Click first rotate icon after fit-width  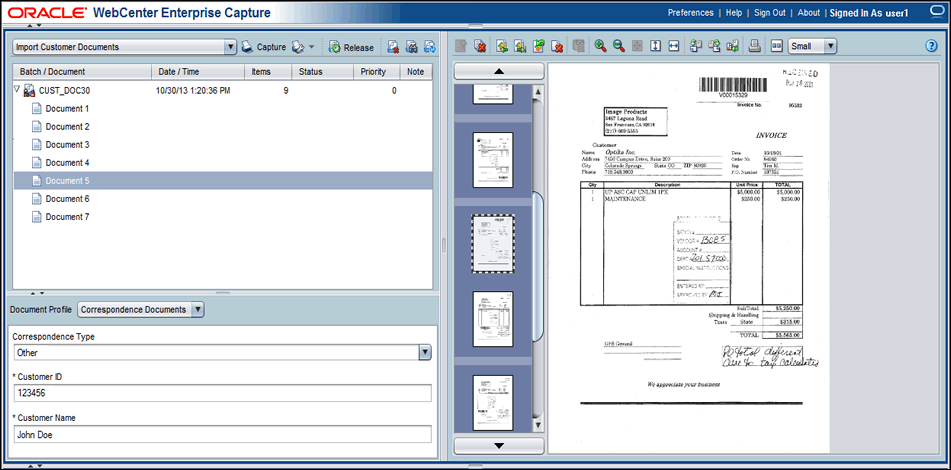pyautogui.click(x=696, y=46)
